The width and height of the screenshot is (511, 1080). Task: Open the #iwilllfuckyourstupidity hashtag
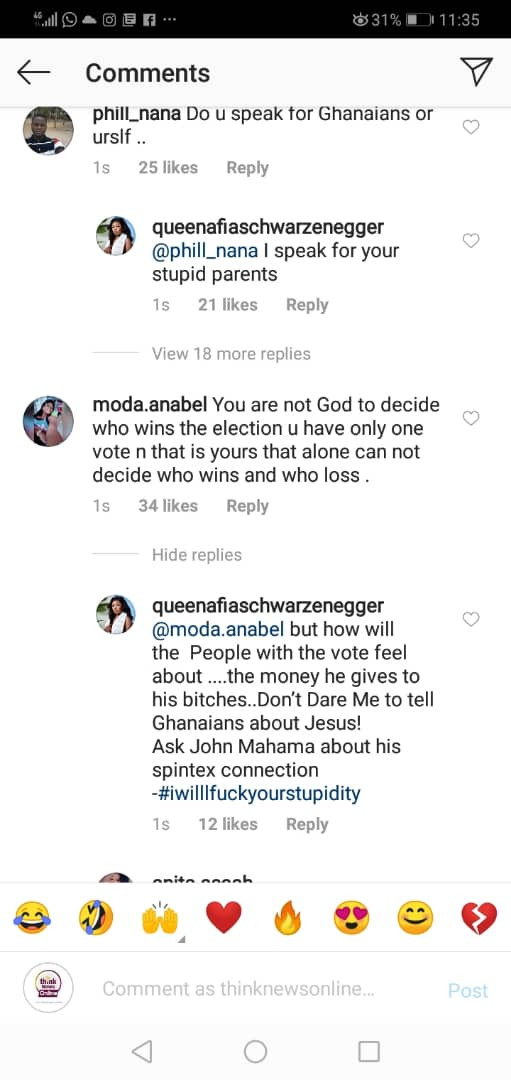pyautogui.click(x=256, y=793)
